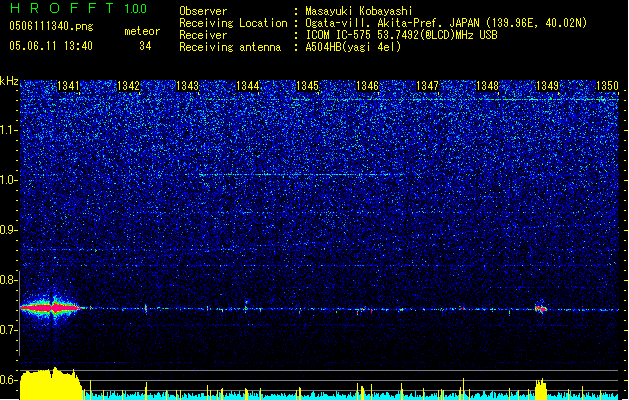Click time marker 1350
Screen dimensions: 629x400
click(607, 86)
